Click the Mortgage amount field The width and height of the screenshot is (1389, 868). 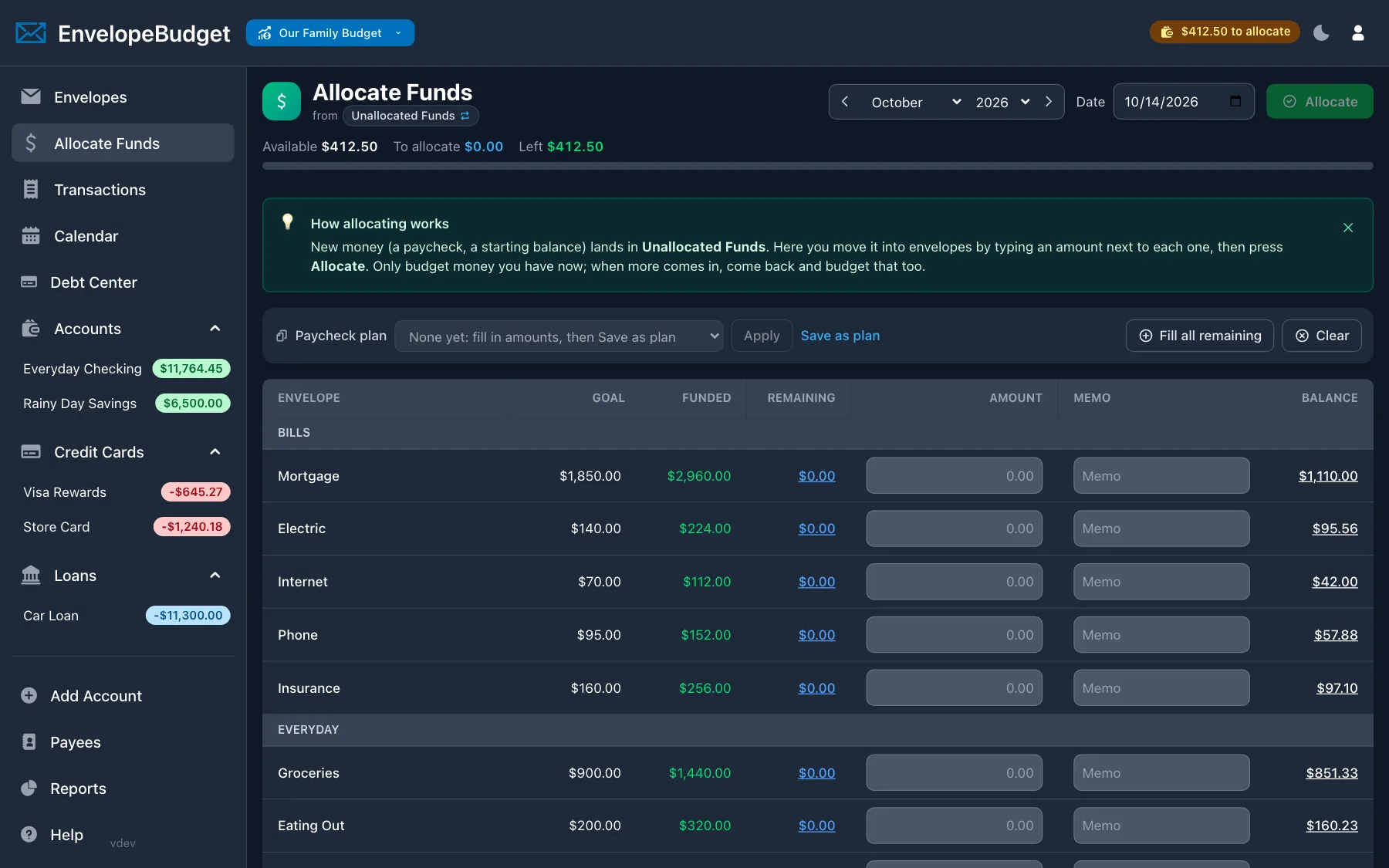tap(954, 475)
